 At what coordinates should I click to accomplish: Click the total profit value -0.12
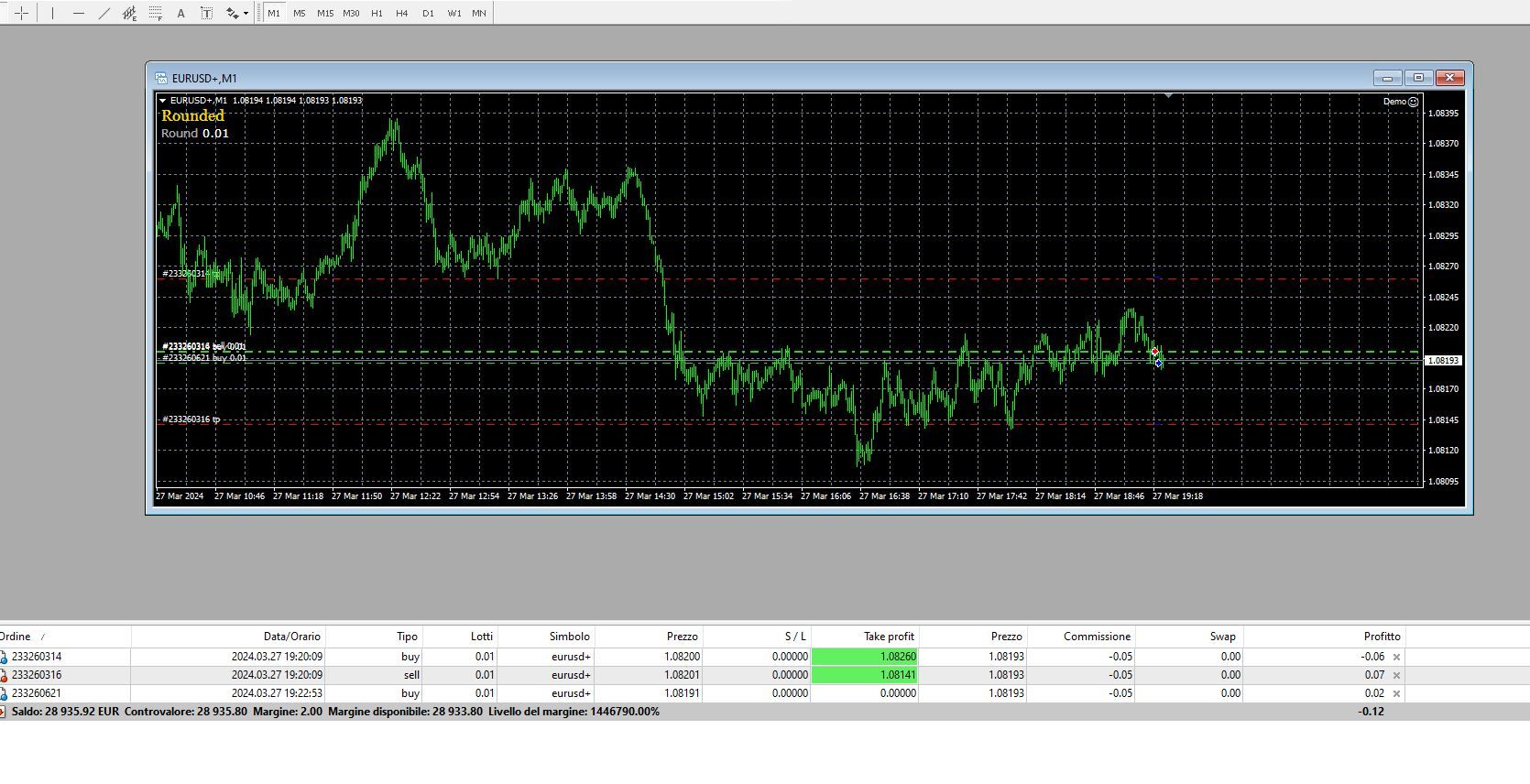tap(1371, 712)
